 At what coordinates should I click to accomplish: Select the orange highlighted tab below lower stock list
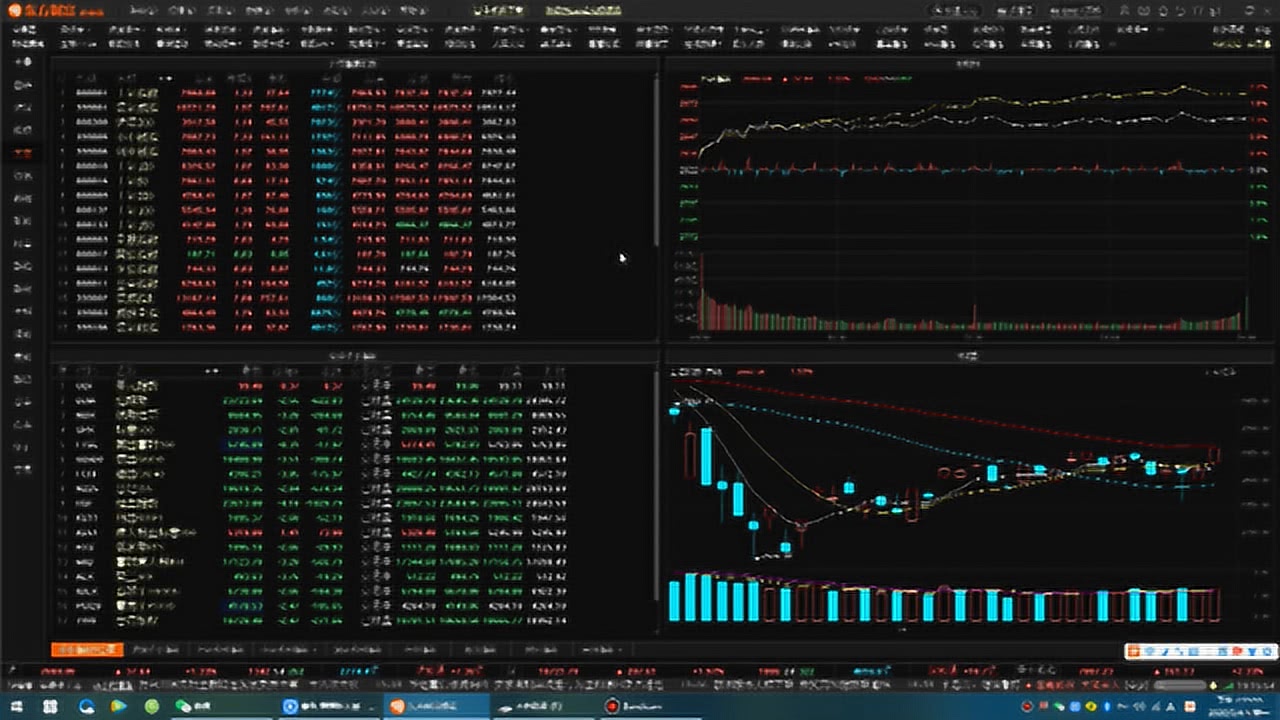(x=86, y=650)
